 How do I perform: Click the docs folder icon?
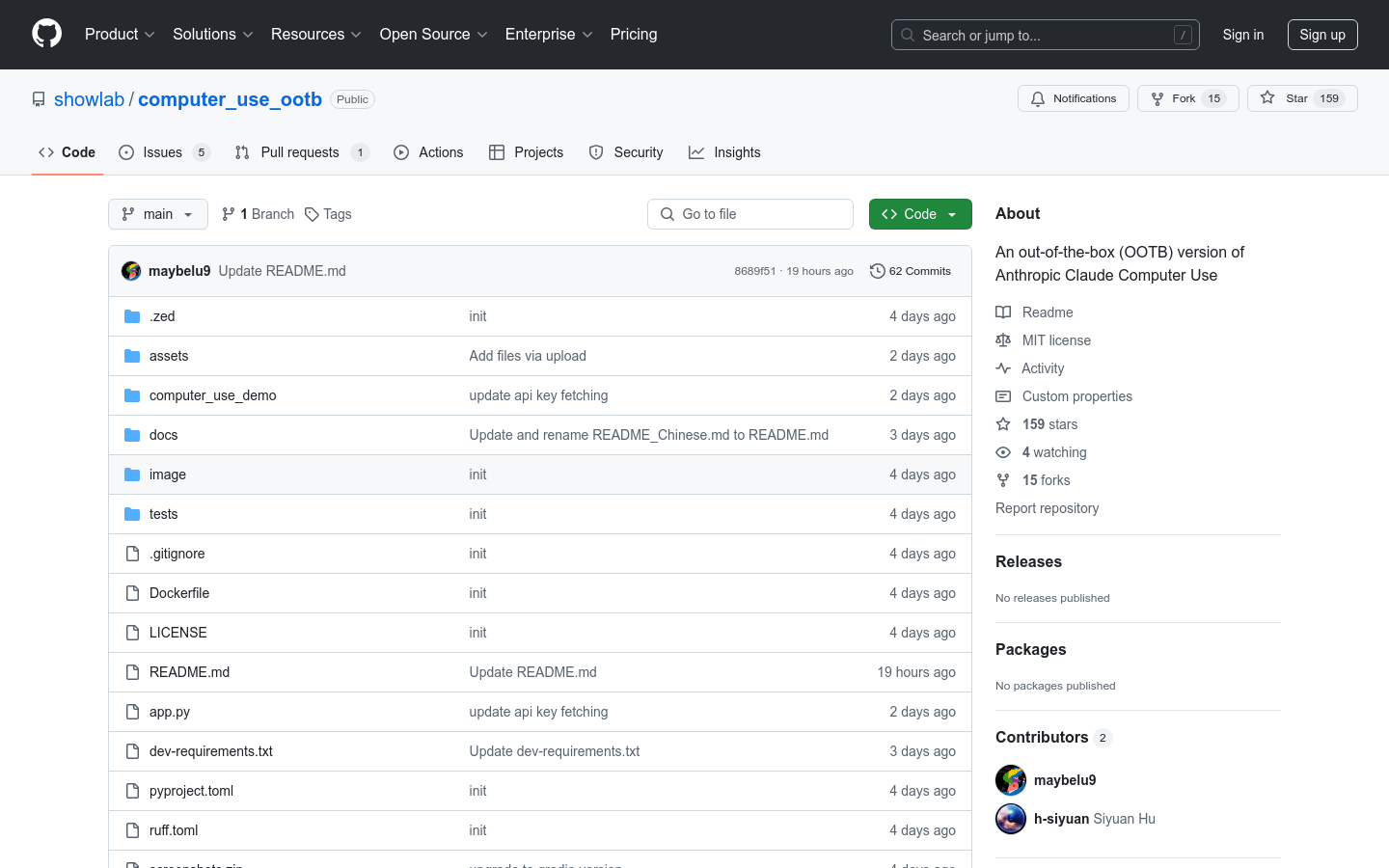coord(132,435)
